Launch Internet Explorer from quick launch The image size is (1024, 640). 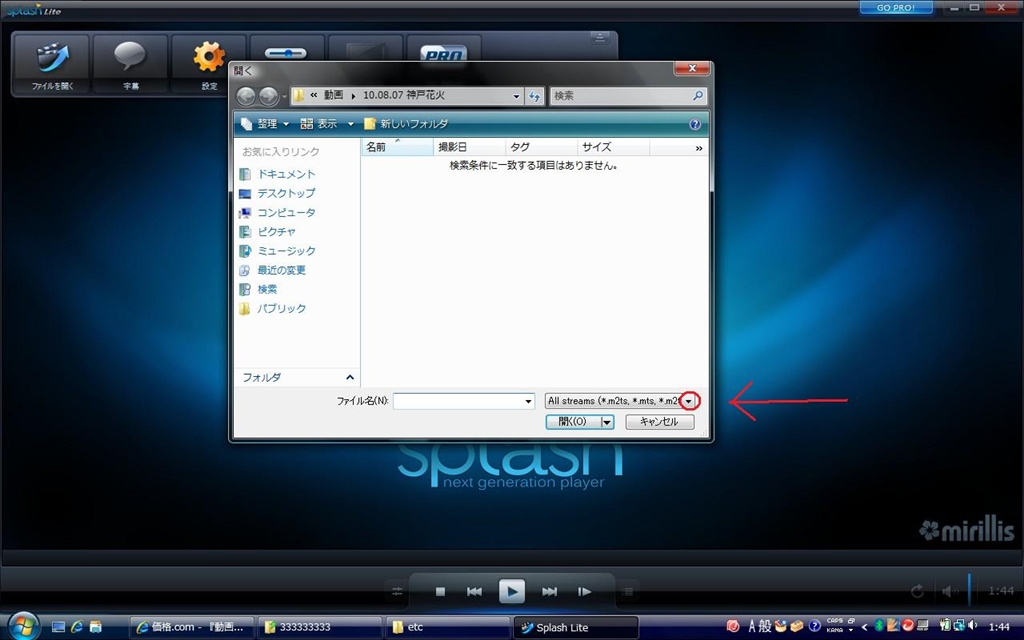(77, 627)
